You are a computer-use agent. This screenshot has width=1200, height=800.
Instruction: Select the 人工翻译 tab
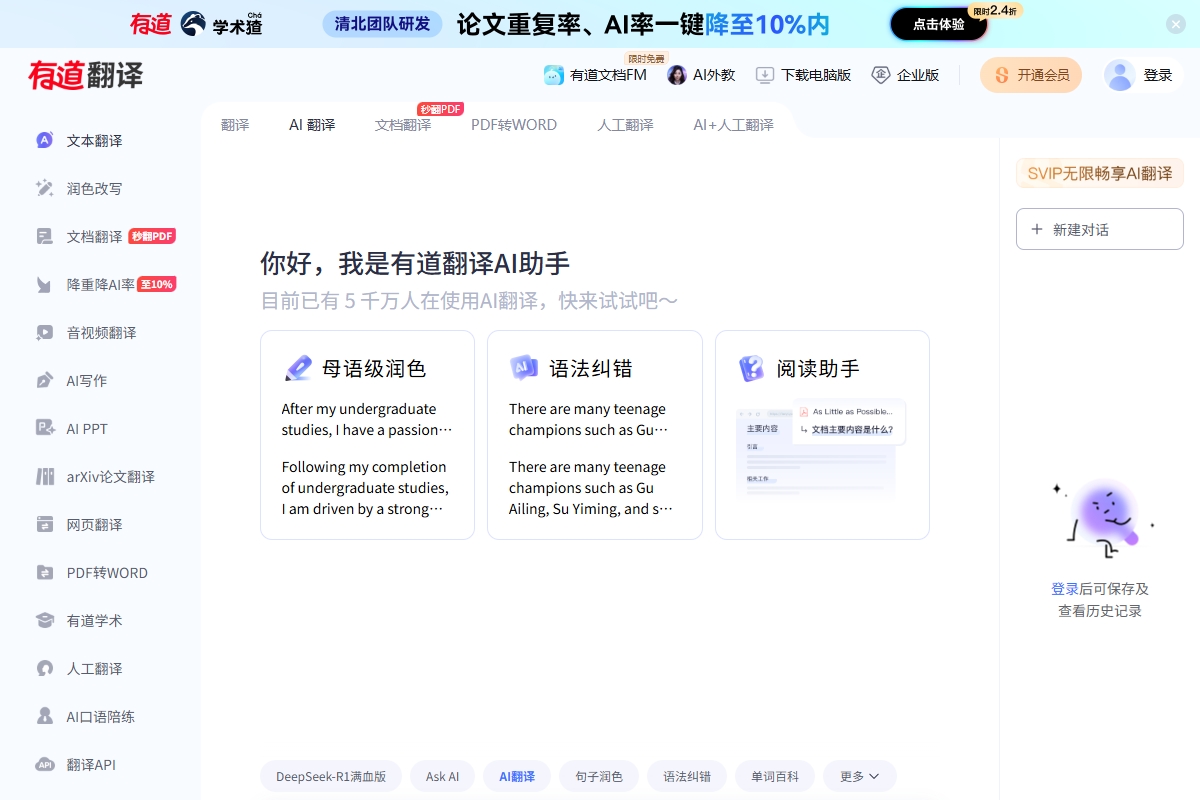click(625, 125)
